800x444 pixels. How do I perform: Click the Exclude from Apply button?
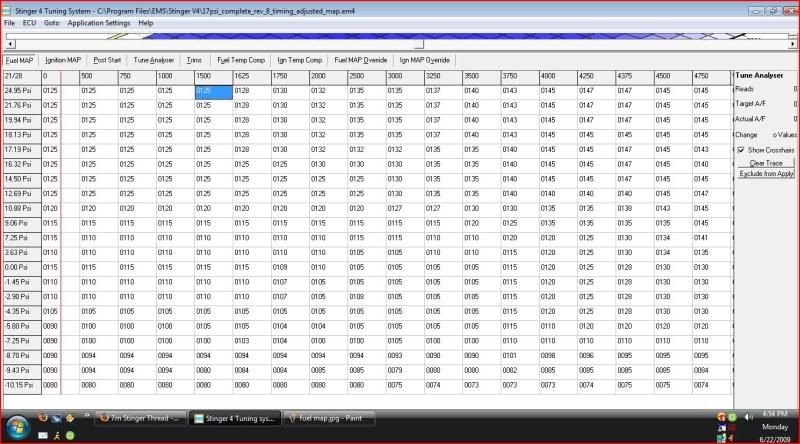[766, 174]
